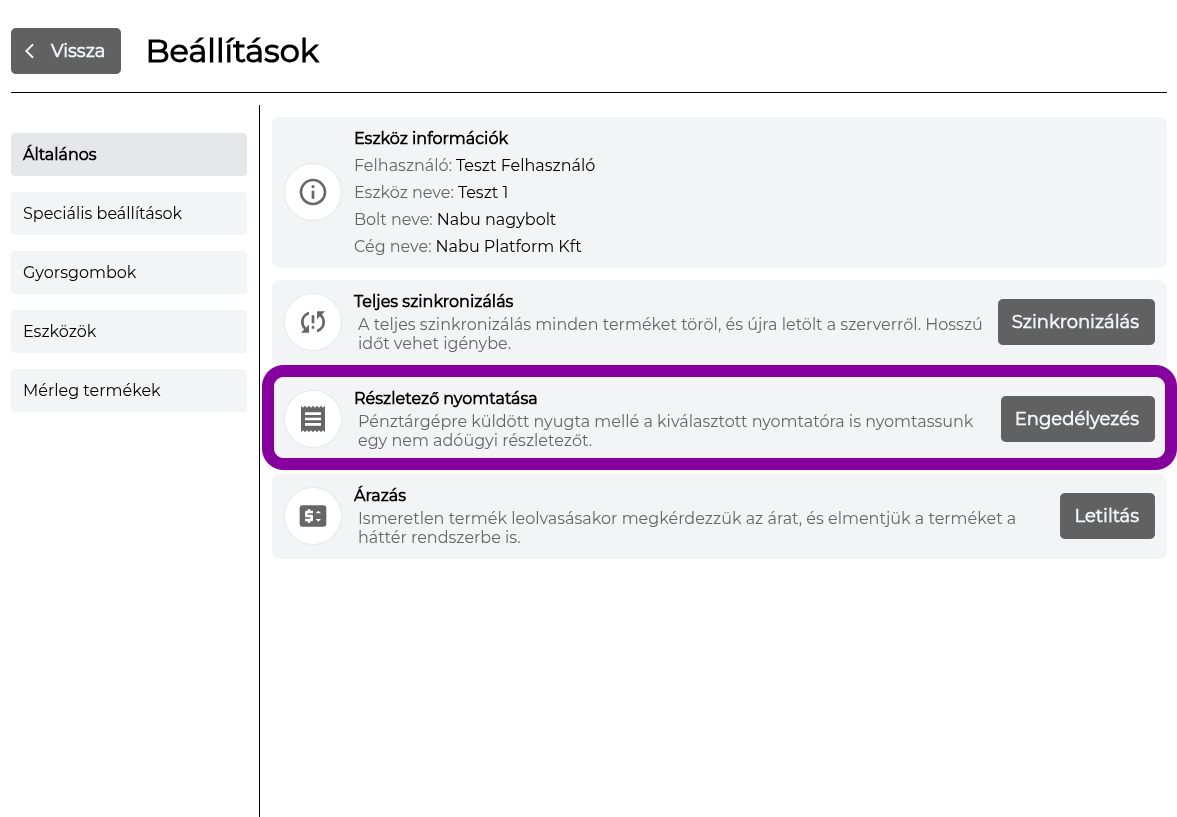Image resolution: width=1177 pixels, height=817 pixels.
Task: Enable itemized printing with Engedélyezés
Action: 1077,419
